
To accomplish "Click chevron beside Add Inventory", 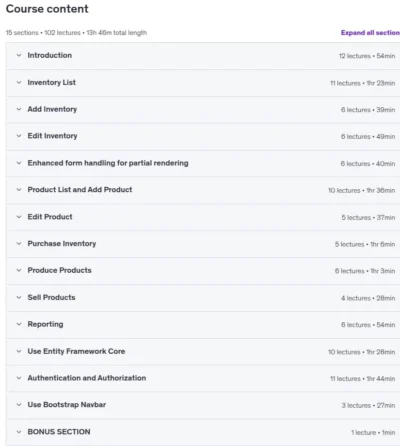I will [19, 109].
